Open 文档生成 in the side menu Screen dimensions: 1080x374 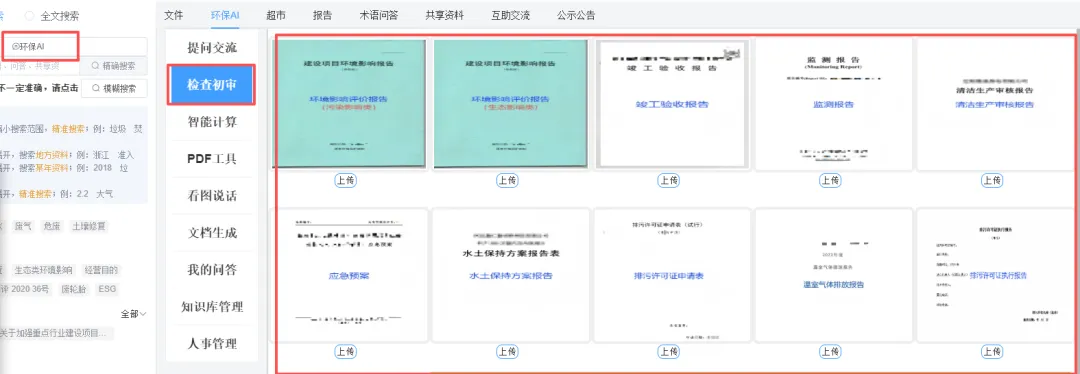[211, 233]
